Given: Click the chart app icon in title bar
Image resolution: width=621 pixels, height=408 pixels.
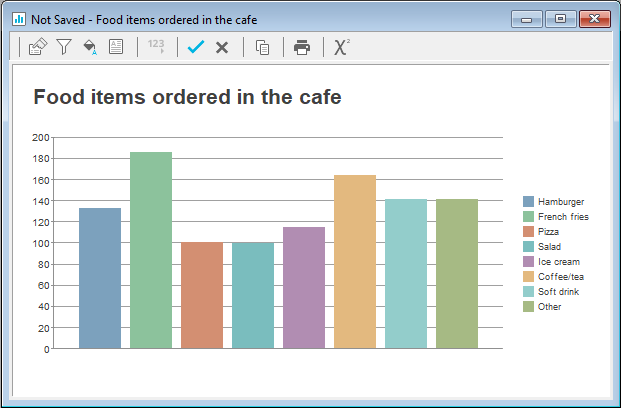Looking at the screenshot, I should (19, 19).
